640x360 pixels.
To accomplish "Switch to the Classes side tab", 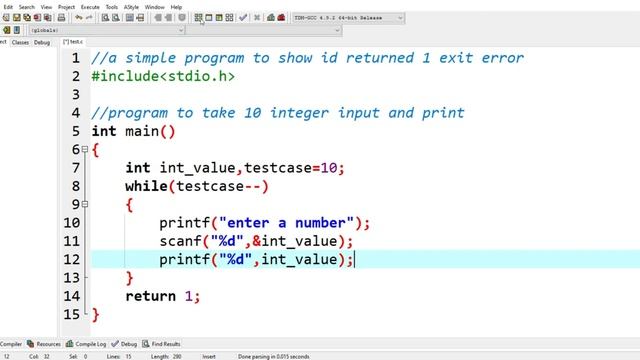I will click(x=20, y=42).
